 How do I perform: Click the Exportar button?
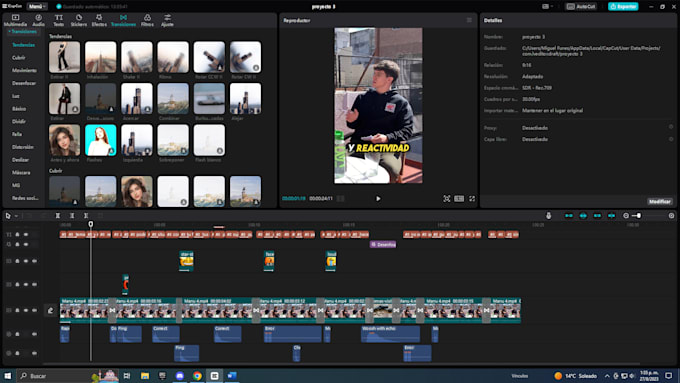tap(623, 7)
